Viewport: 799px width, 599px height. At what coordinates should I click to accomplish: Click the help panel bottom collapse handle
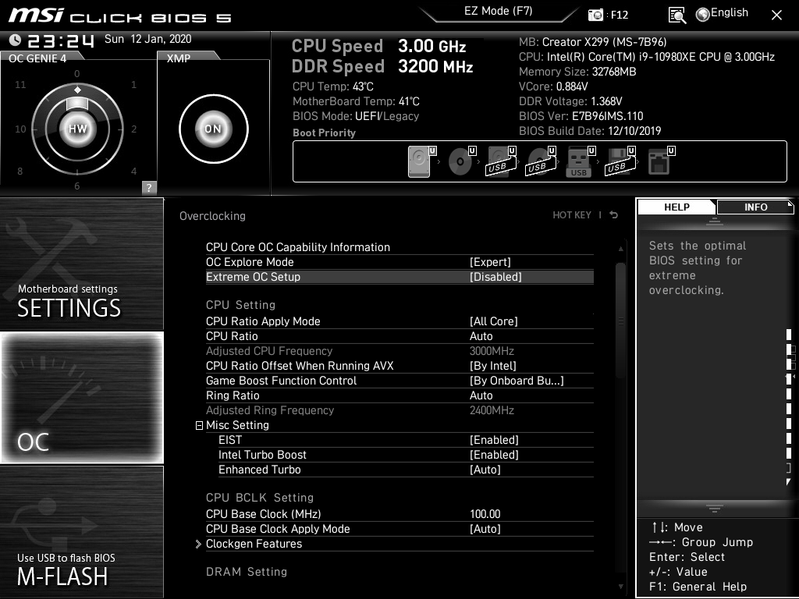point(714,508)
